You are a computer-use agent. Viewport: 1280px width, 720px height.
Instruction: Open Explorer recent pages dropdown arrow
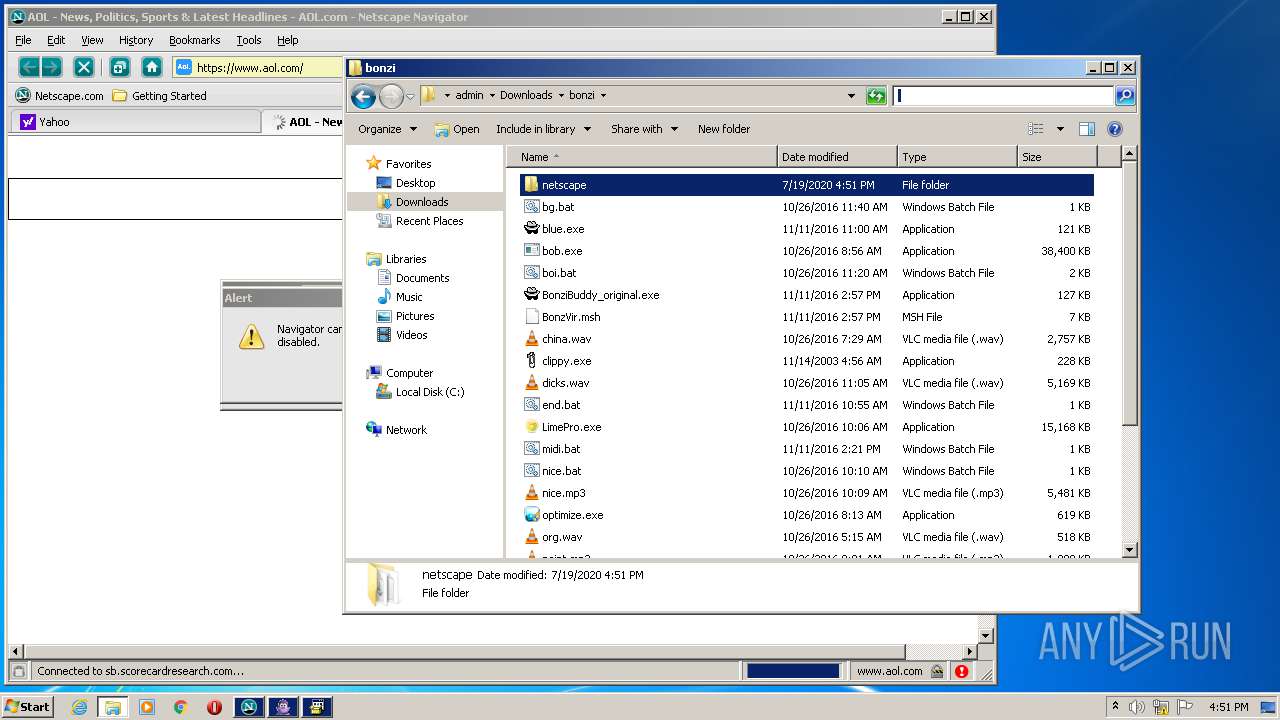click(x=410, y=97)
